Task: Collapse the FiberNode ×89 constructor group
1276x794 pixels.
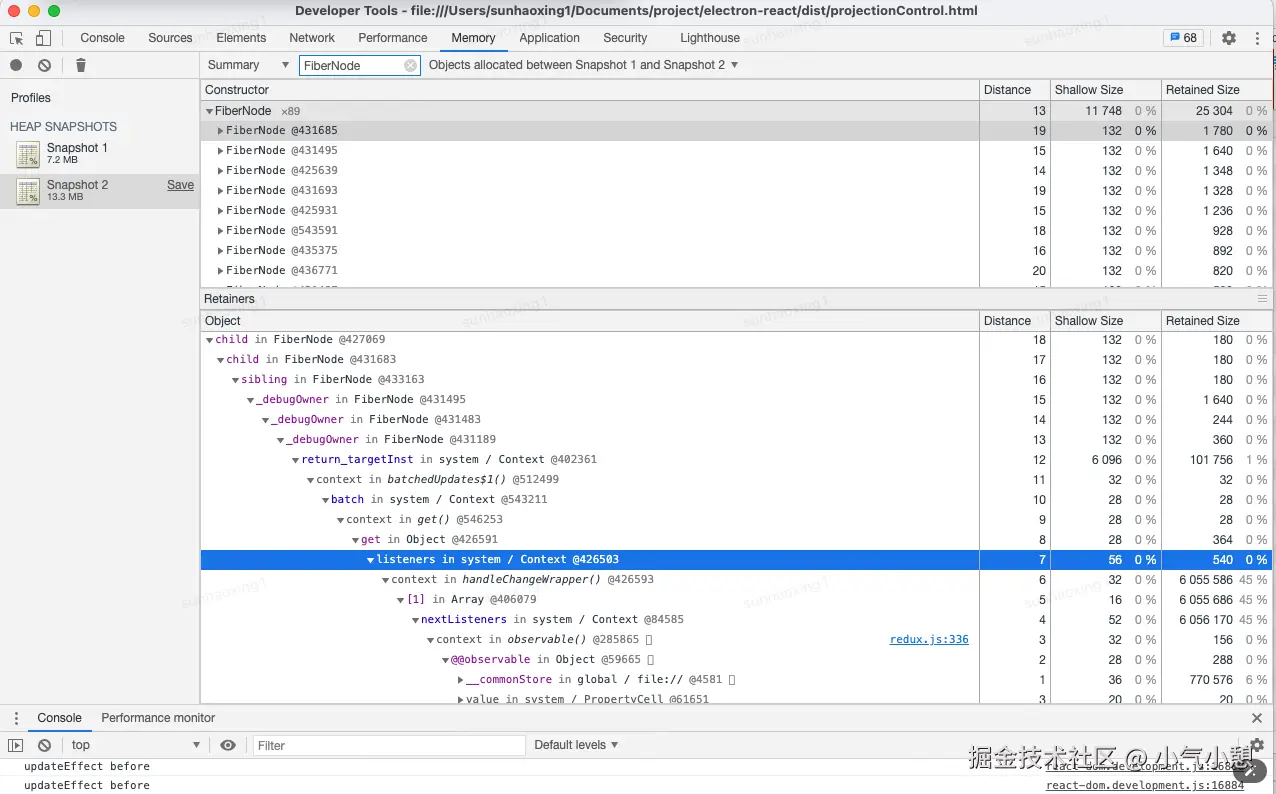Action: point(209,111)
